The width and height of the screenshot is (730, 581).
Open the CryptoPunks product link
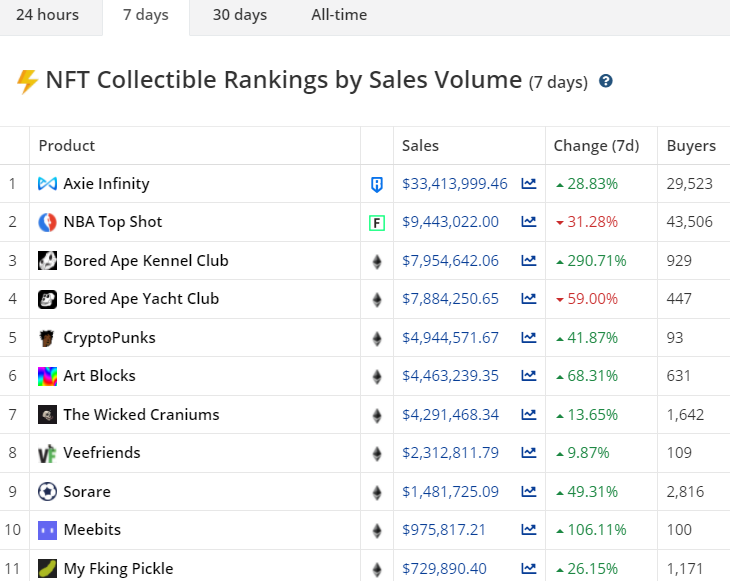pyautogui.click(x=109, y=338)
